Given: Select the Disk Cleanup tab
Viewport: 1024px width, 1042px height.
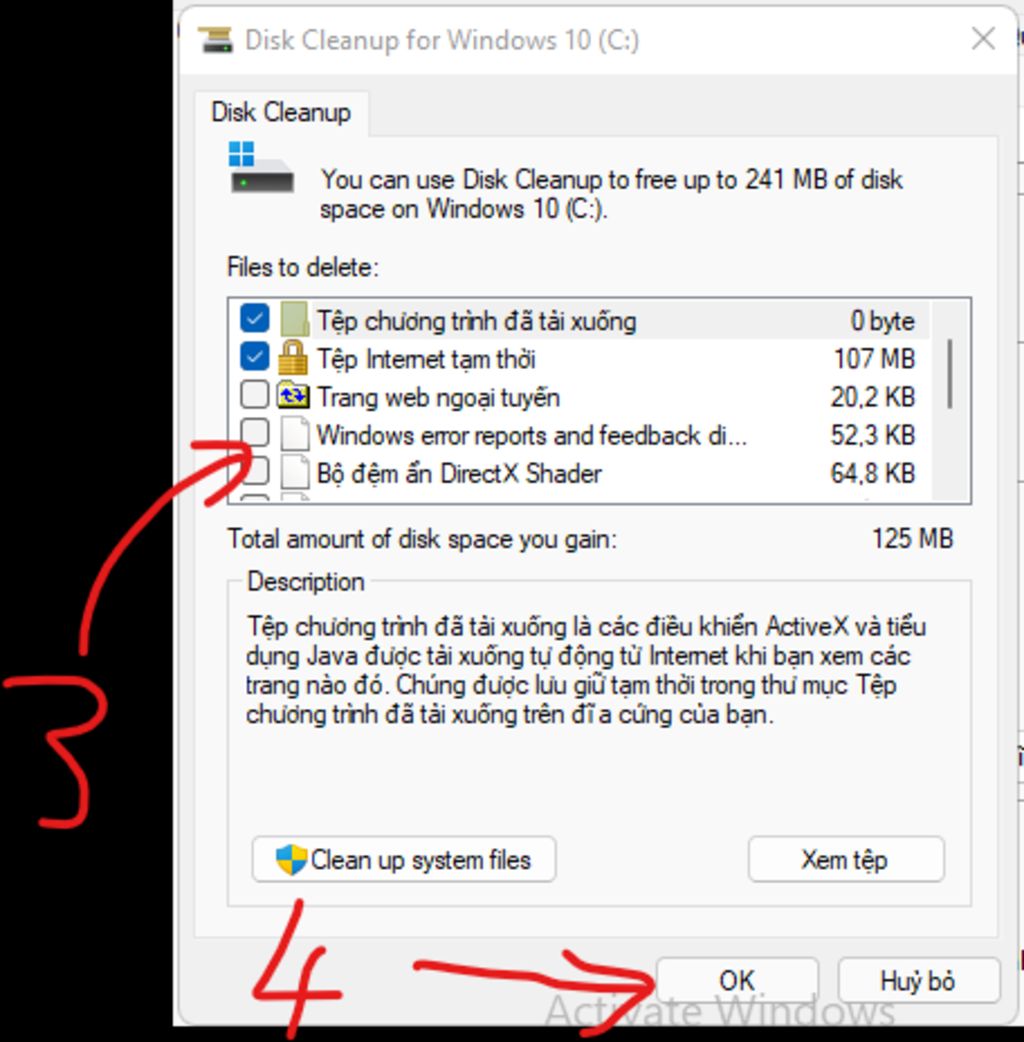Looking at the screenshot, I should tap(280, 112).
